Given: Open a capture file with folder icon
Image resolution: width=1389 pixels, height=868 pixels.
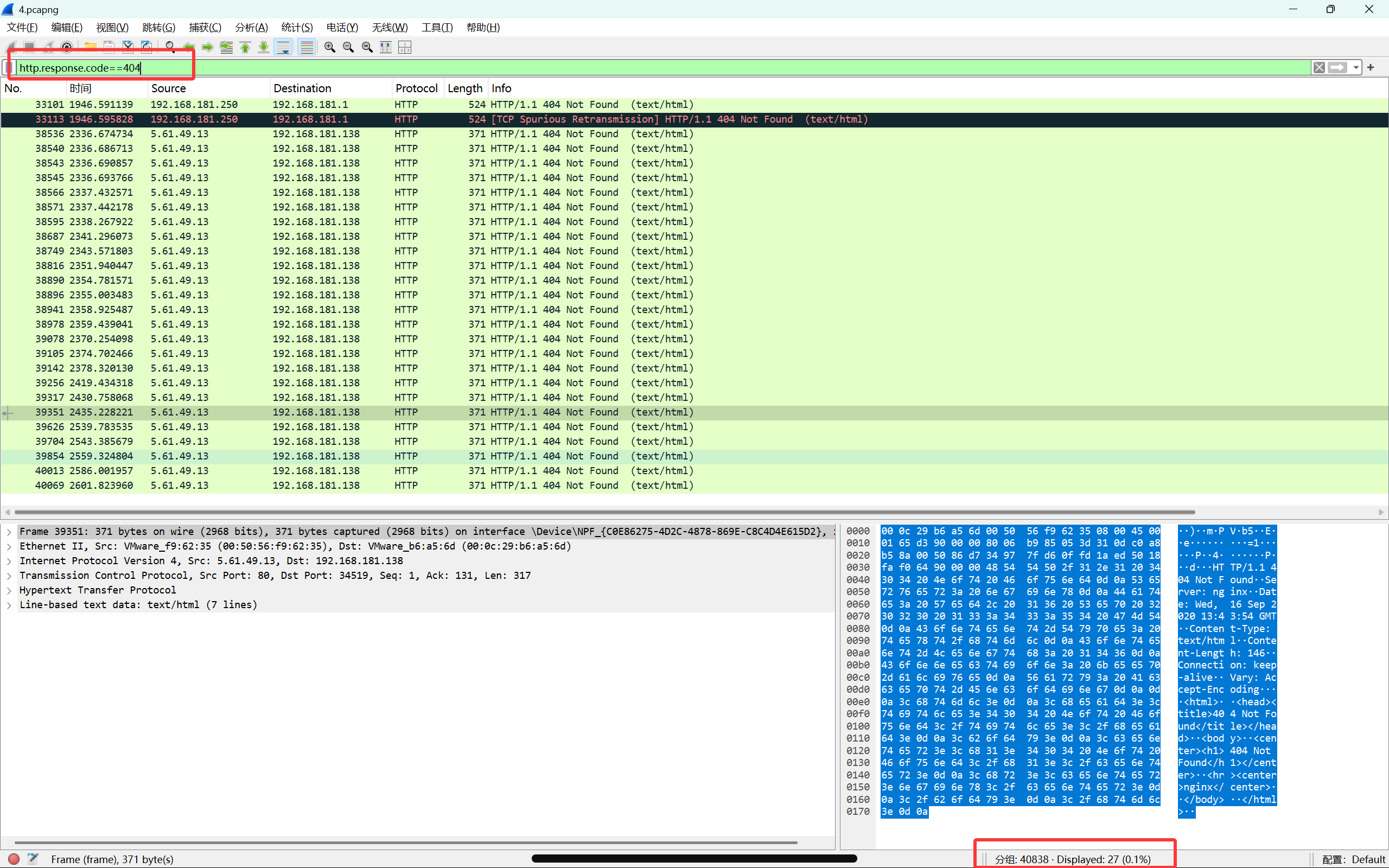Looking at the screenshot, I should click(90, 47).
